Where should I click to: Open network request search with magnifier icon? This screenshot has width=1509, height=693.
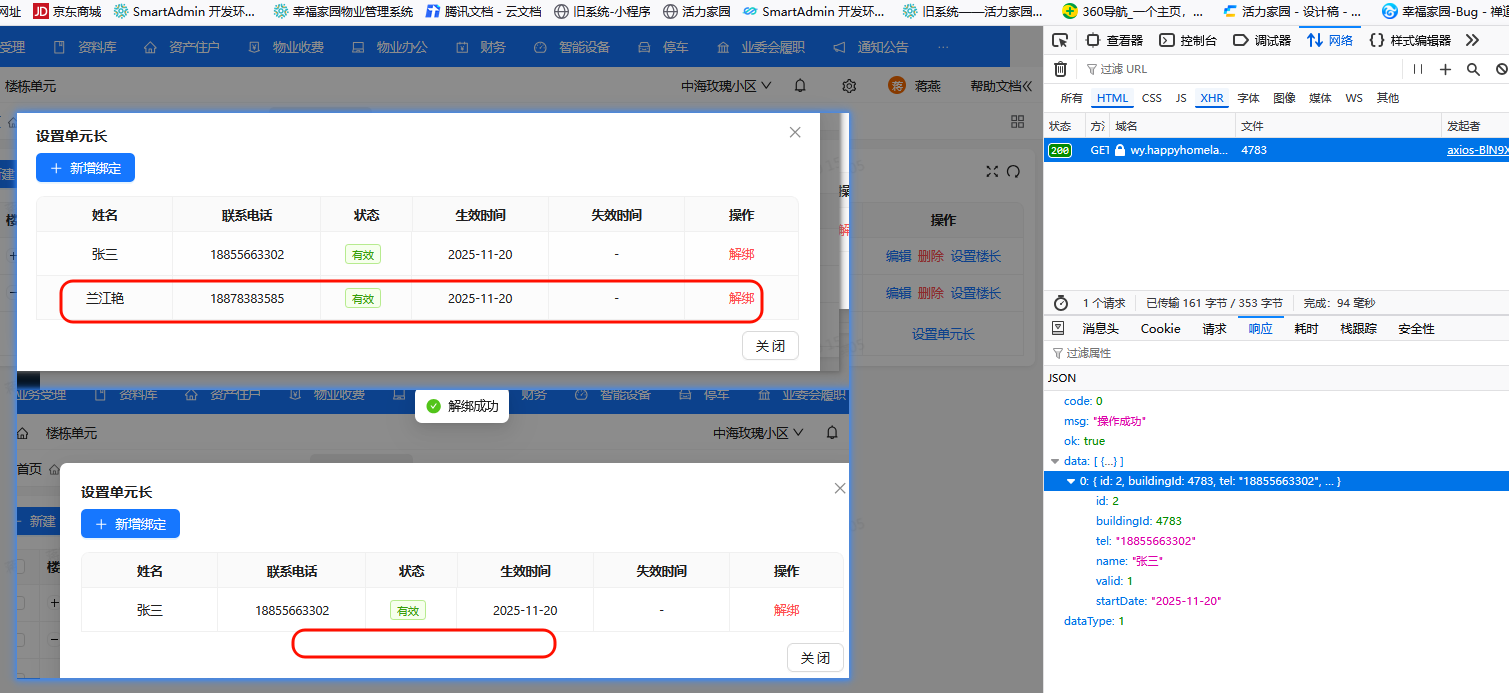1473,69
